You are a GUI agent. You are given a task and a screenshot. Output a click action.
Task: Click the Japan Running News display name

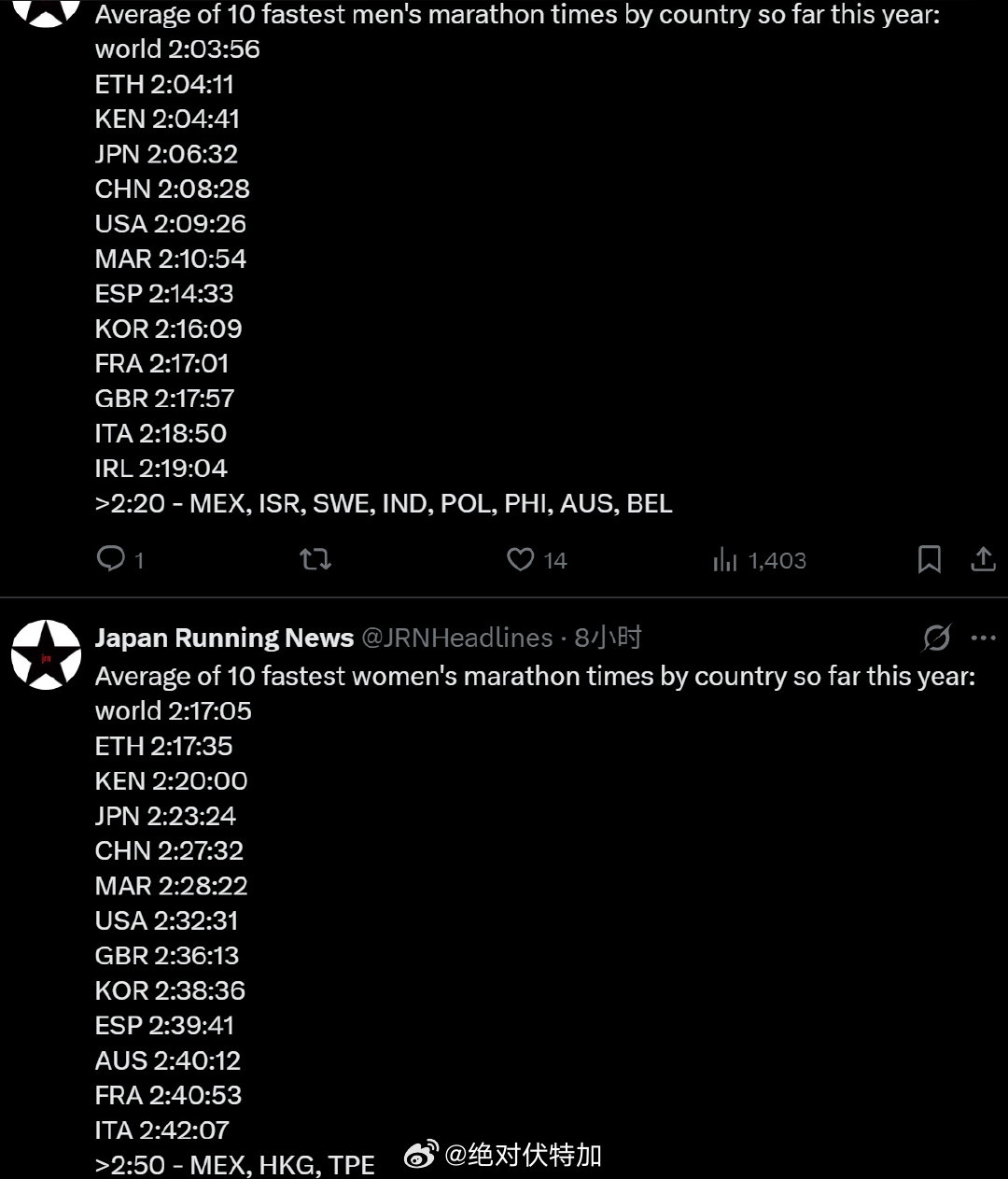224,639
